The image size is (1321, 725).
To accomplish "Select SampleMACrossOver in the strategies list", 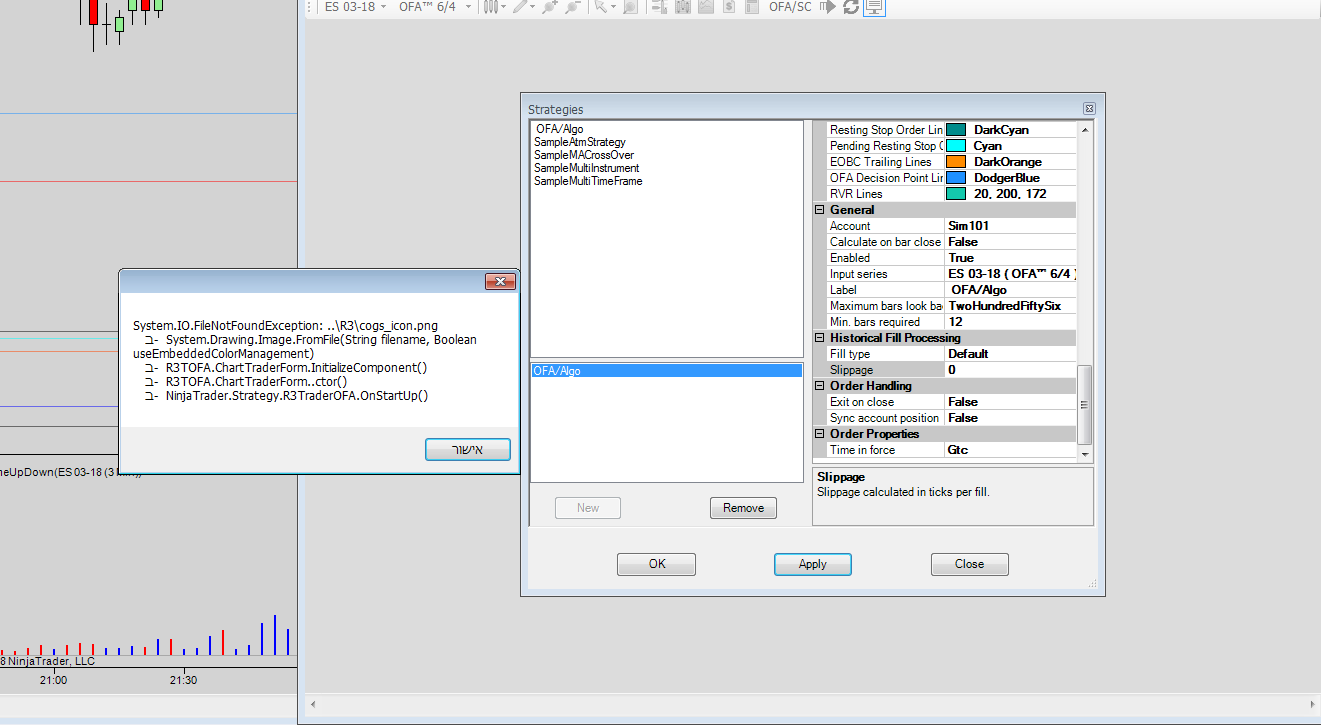I will tap(584, 155).
